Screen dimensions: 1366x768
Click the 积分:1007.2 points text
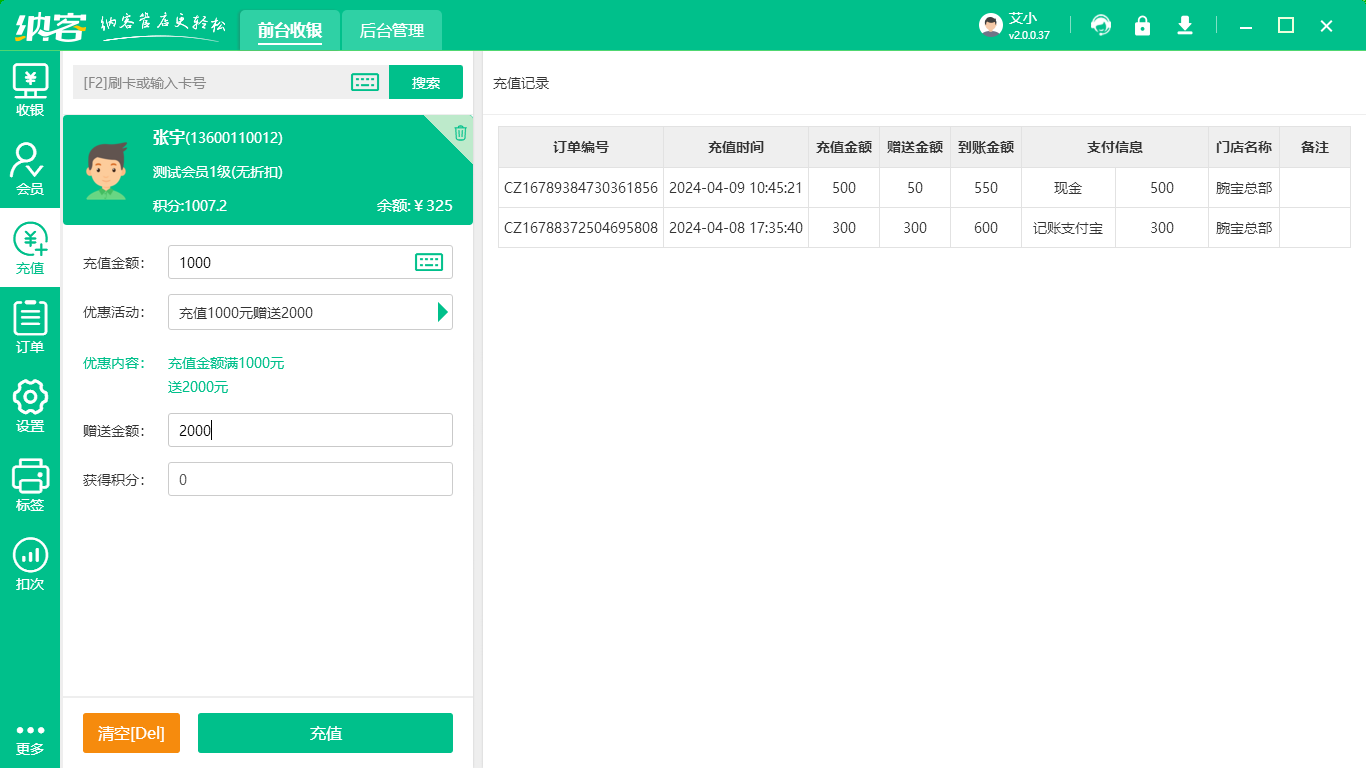click(x=190, y=206)
